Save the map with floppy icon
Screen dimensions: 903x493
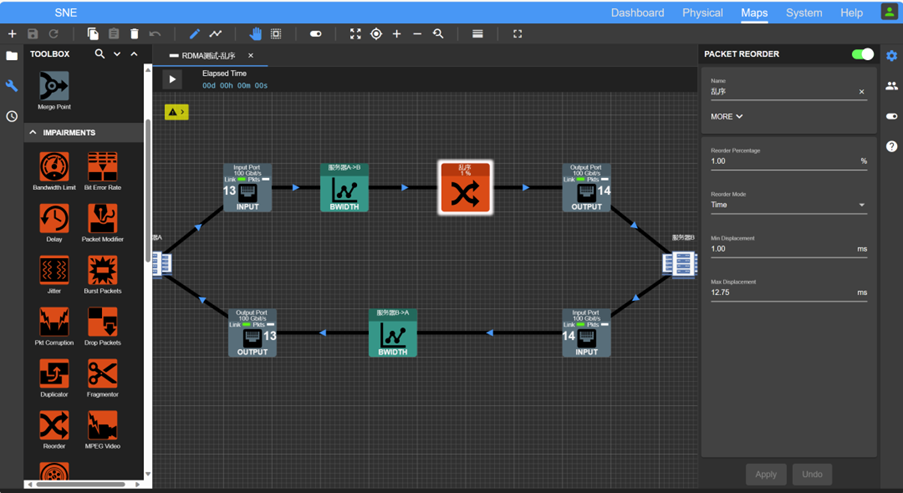click(33, 34)
